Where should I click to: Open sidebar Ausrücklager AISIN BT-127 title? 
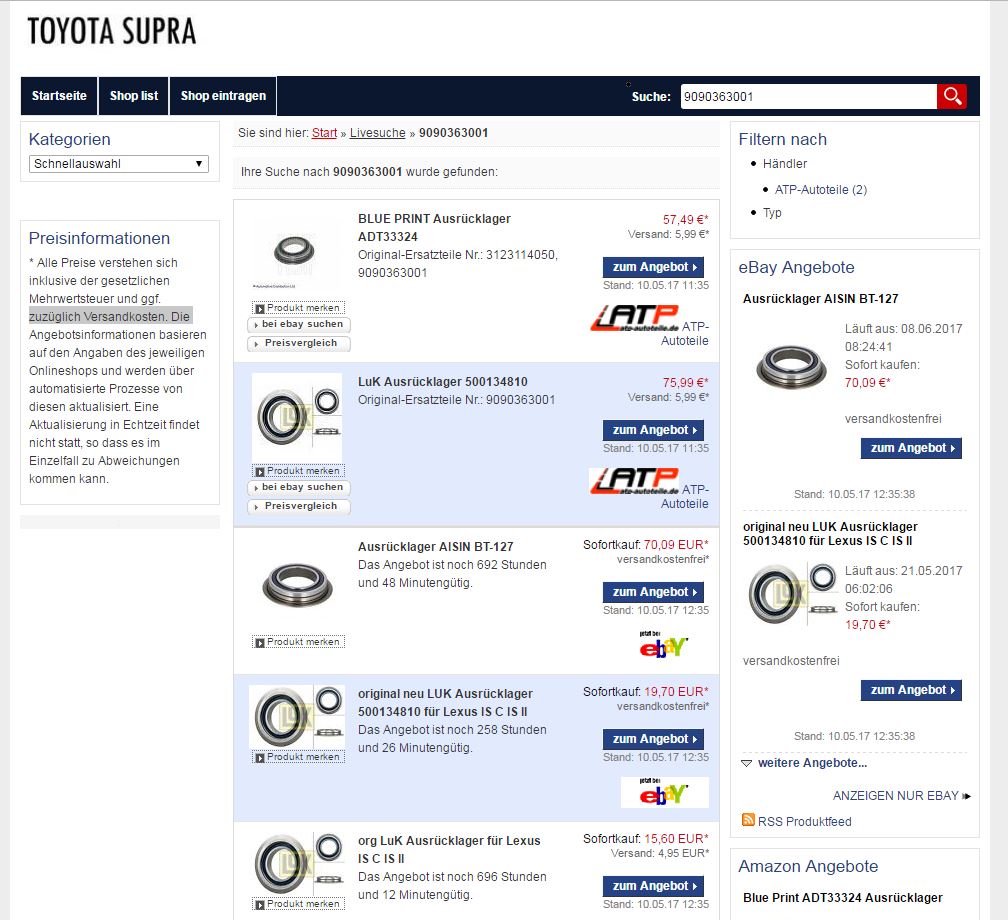[820, 299]
